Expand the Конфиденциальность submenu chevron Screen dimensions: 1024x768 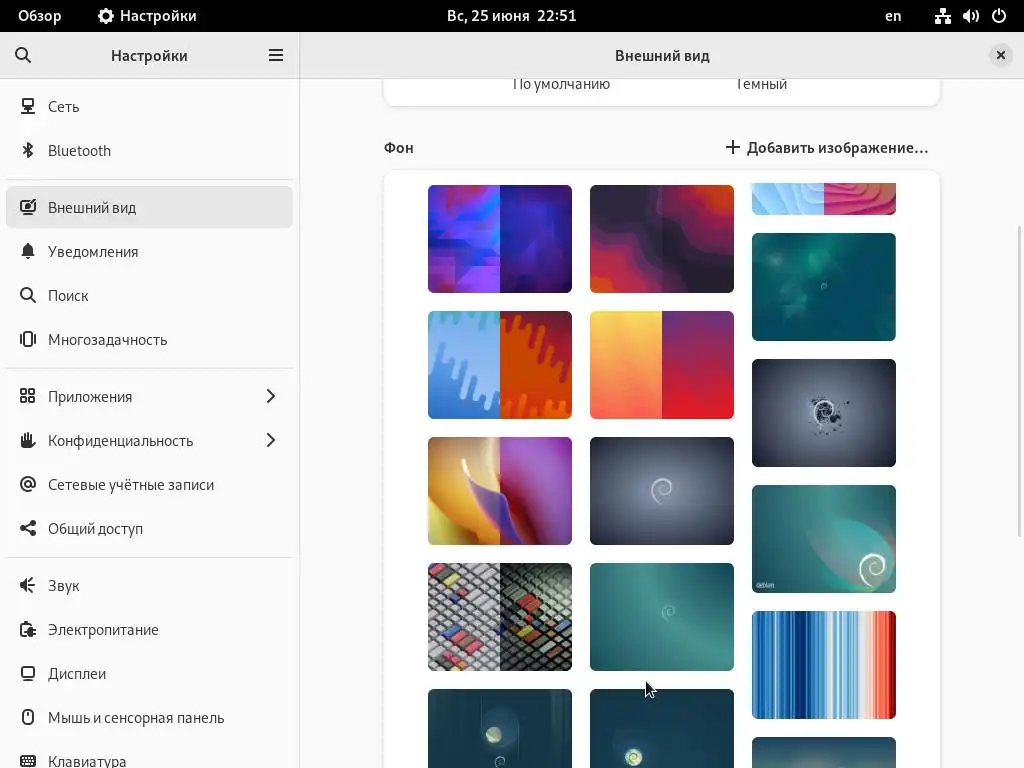click(270, 440)
